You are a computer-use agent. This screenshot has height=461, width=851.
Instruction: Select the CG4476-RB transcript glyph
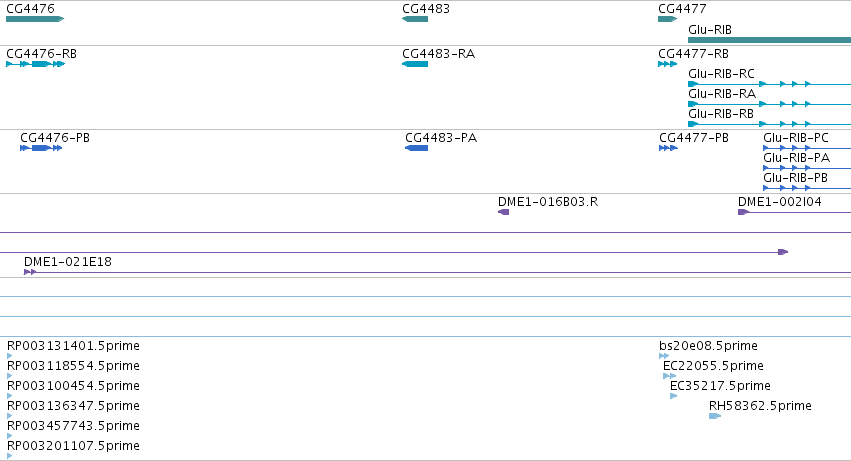pyautogui.click(x=35, y=64)
